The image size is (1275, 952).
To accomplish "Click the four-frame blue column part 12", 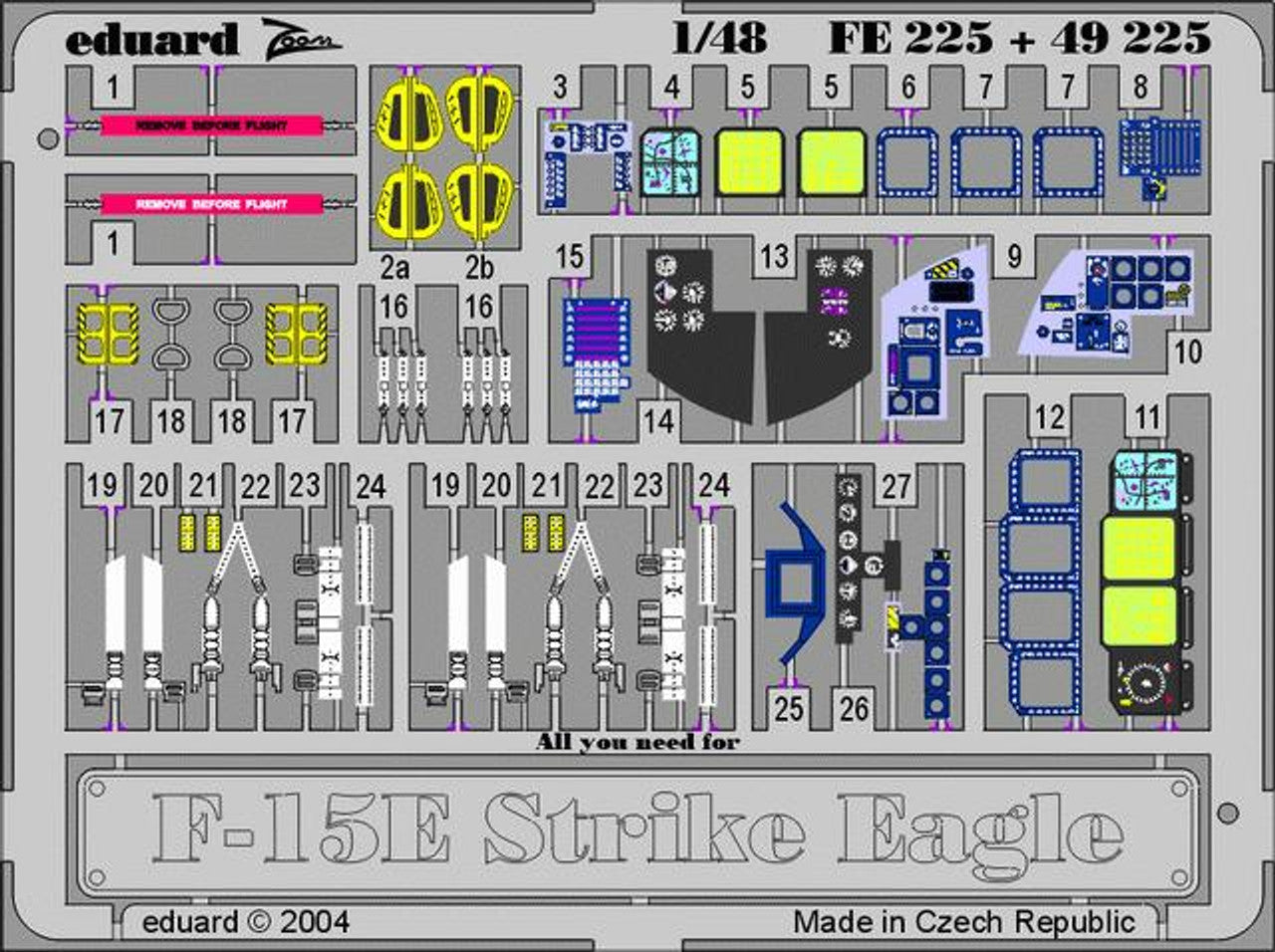I will click(1041, 581).
